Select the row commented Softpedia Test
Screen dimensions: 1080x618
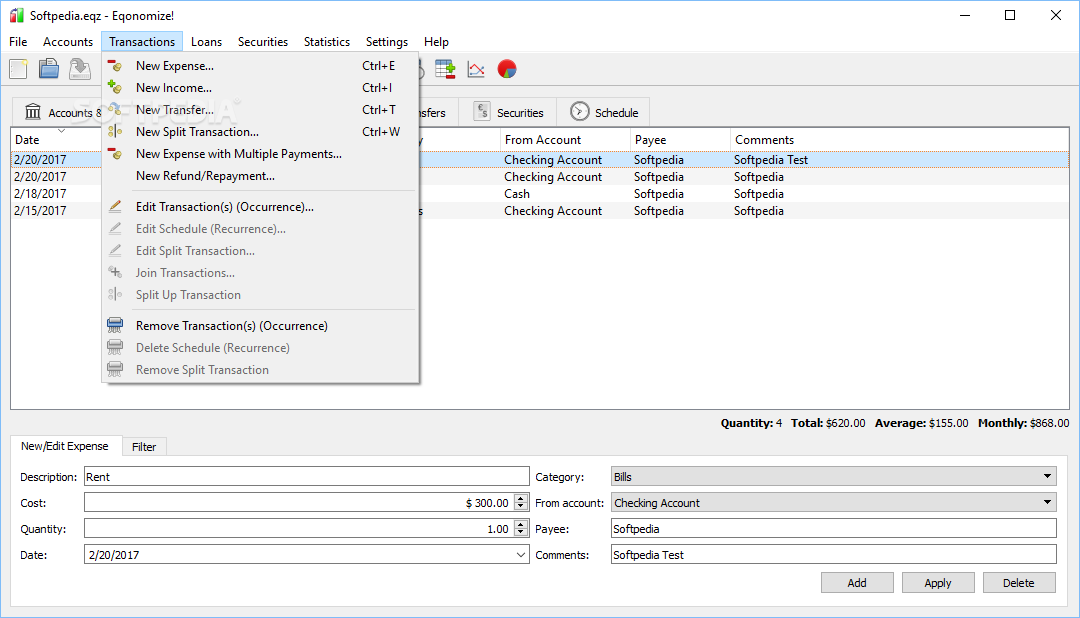click(540, 160)
